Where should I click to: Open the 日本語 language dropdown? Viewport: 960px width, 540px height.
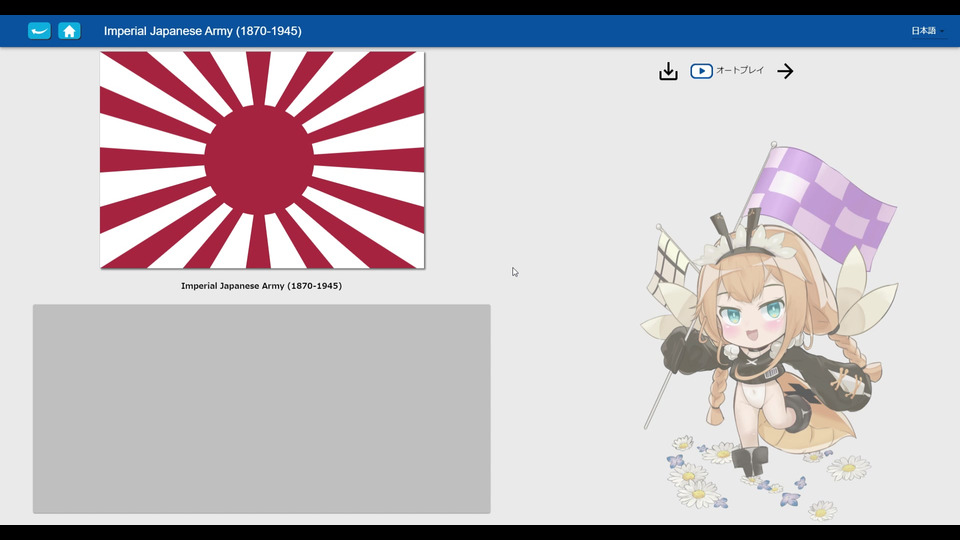(927, 31)
